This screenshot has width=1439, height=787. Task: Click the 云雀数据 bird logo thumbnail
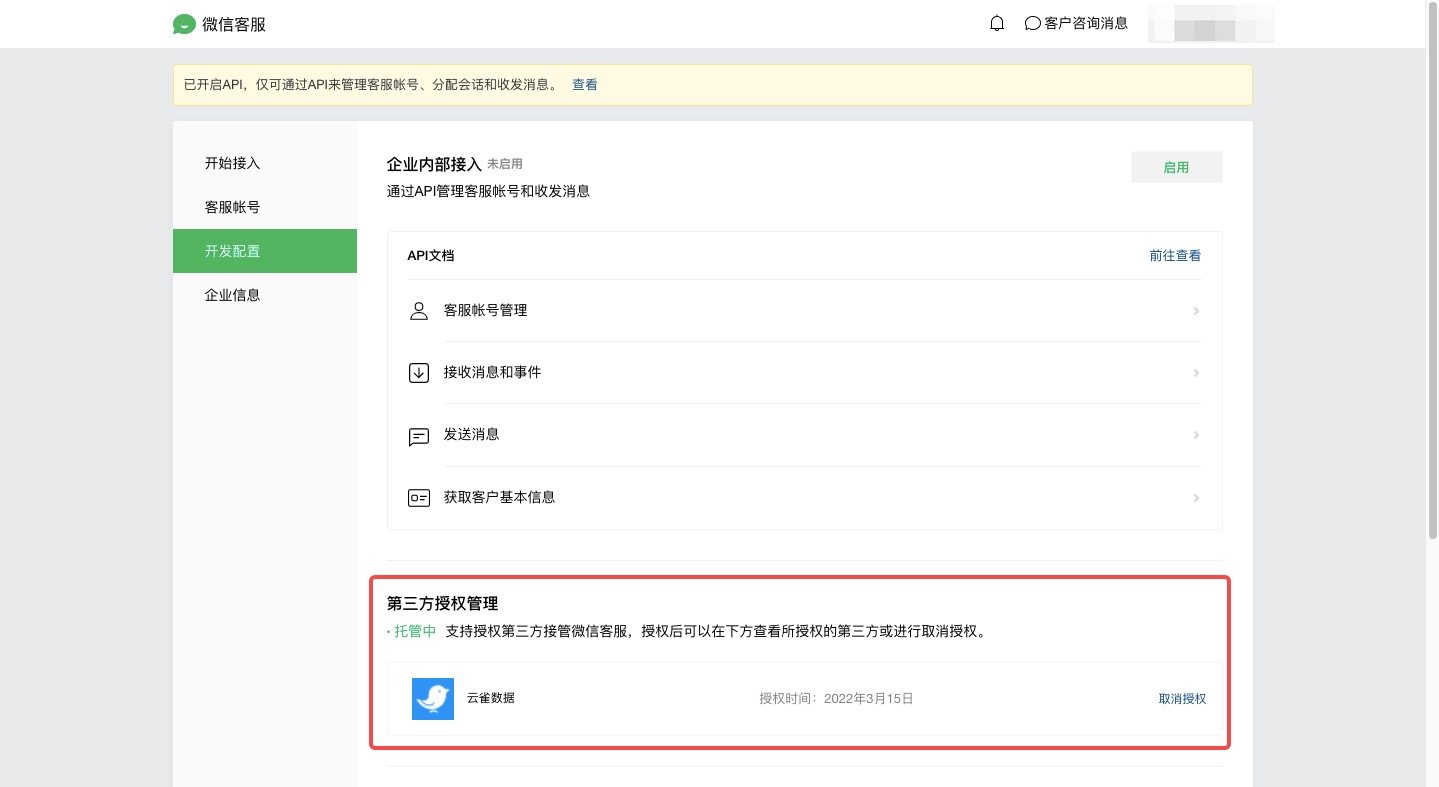coord(433,699)
